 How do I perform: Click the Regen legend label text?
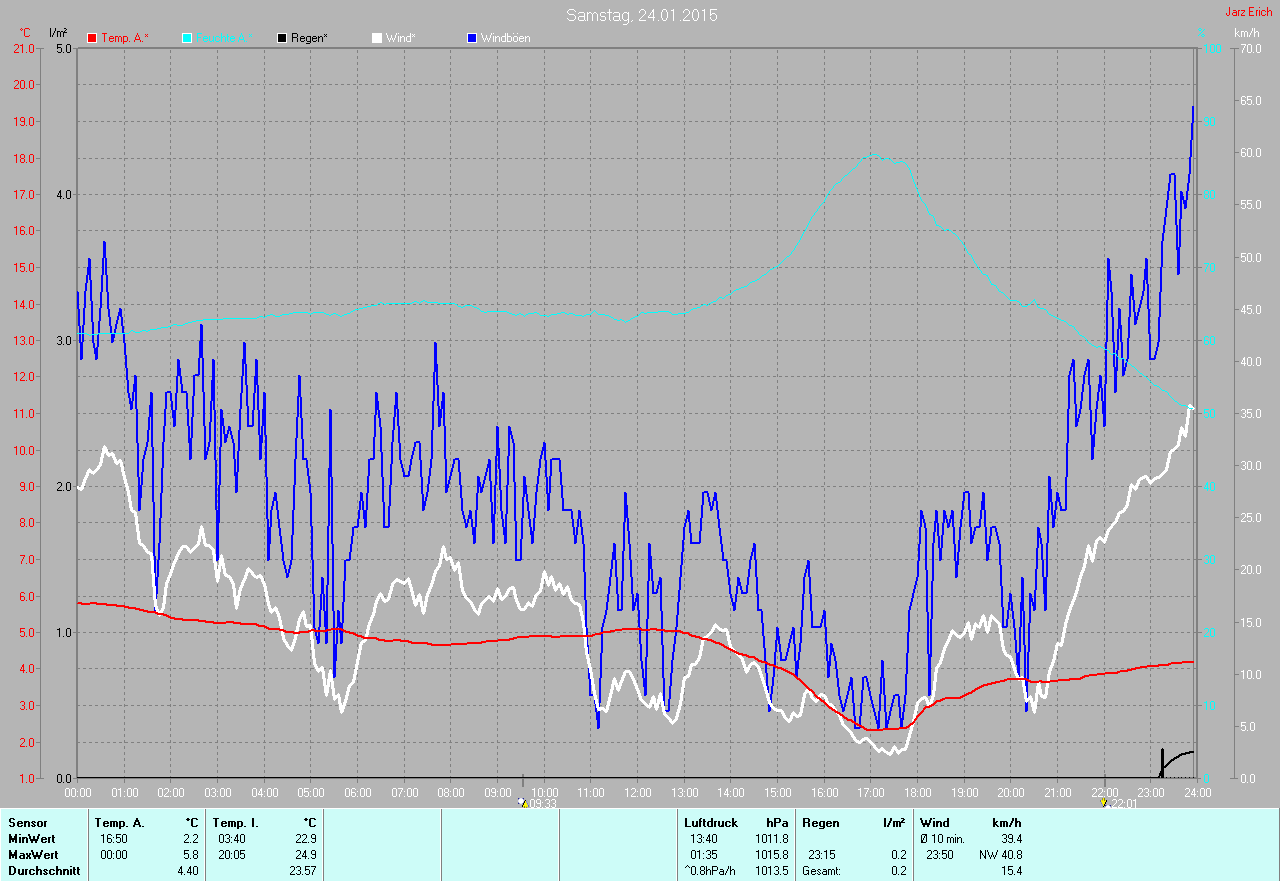316,38
